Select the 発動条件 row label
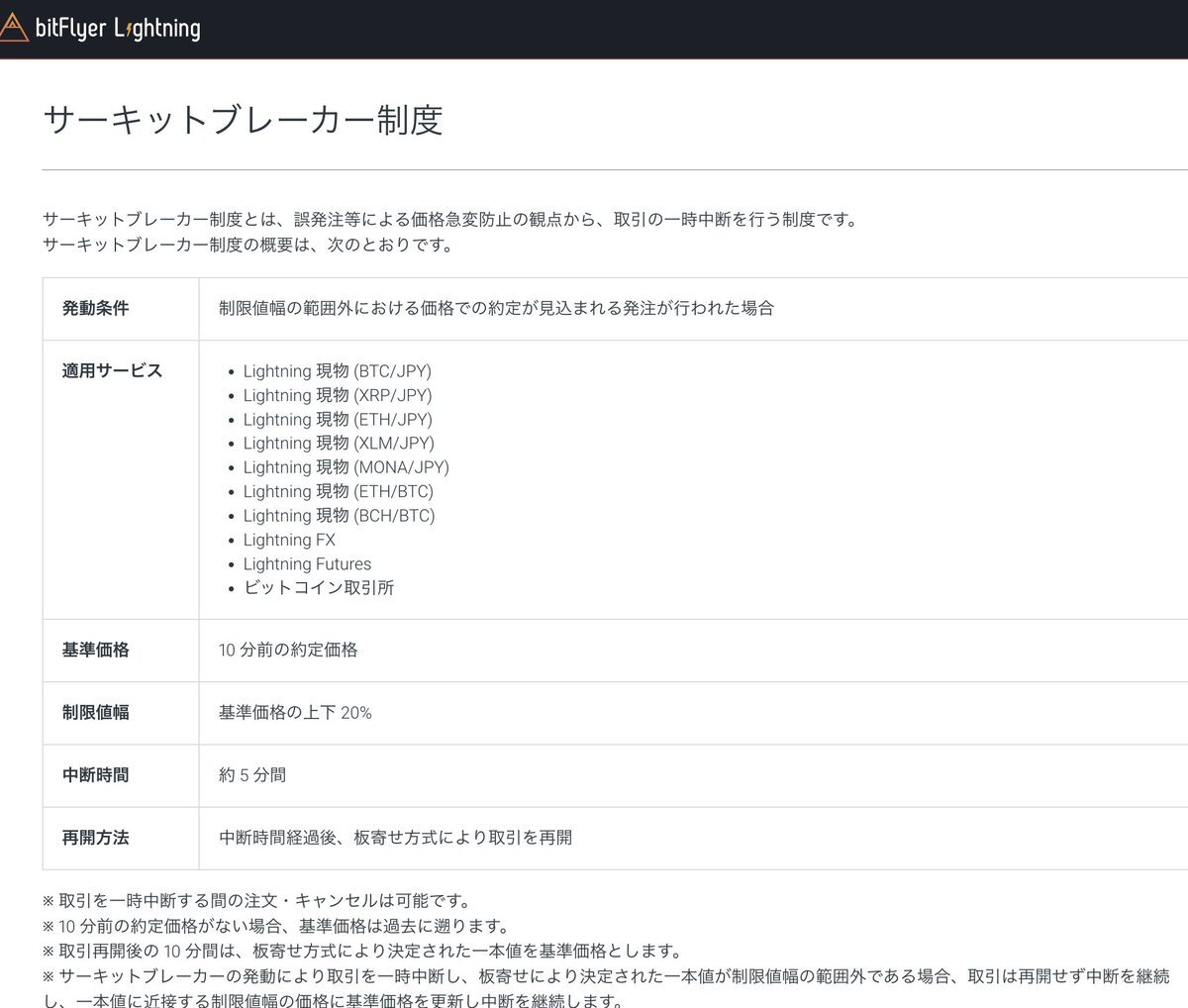The width and height of the screenshot is (1188, 1008). (x=96, y=308)
